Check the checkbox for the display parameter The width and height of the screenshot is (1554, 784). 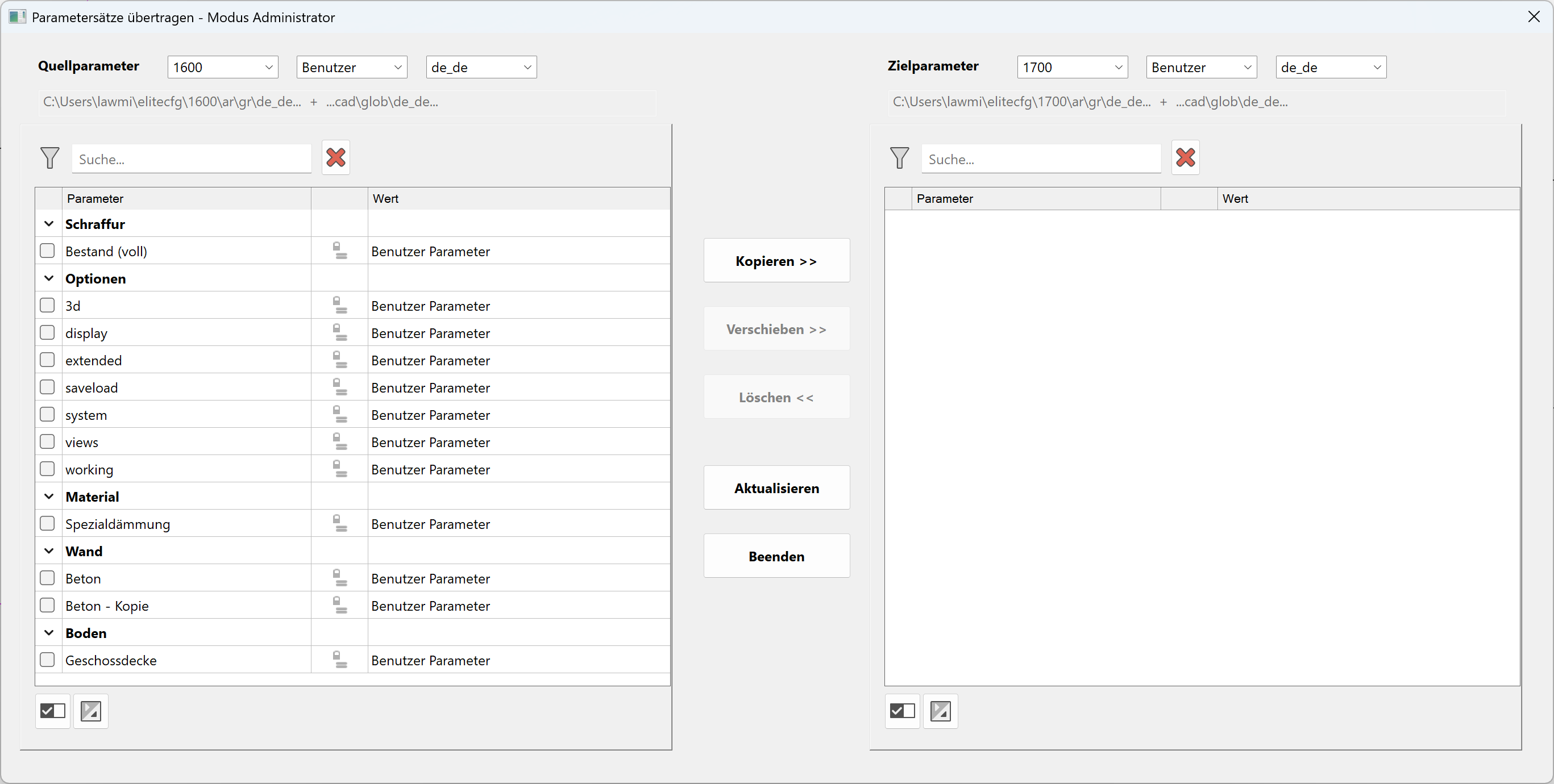(x=48, y=332)
